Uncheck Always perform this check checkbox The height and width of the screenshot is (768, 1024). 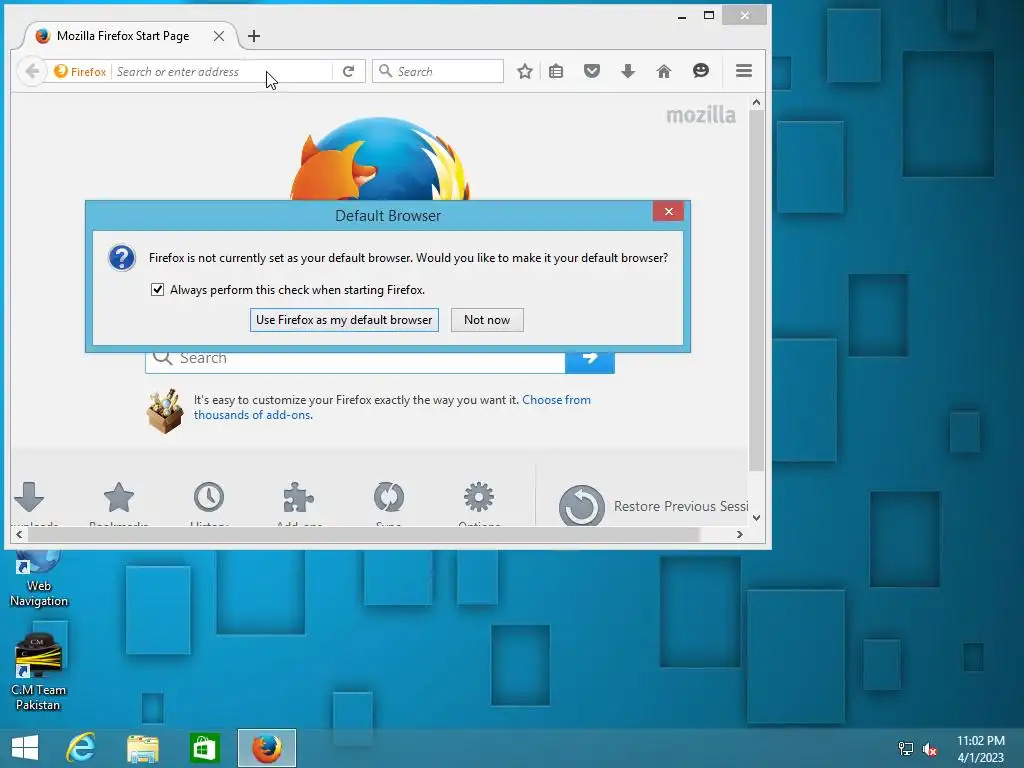[157, 289]
